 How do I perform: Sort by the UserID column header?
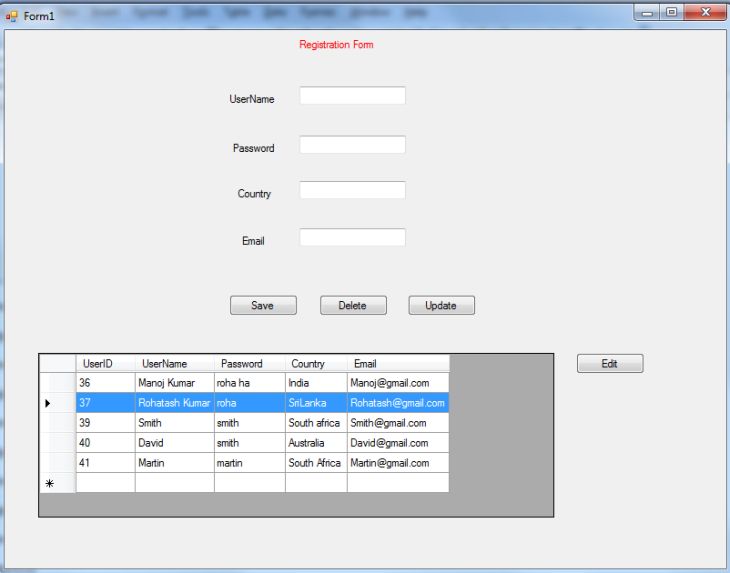tap(106, 364)
